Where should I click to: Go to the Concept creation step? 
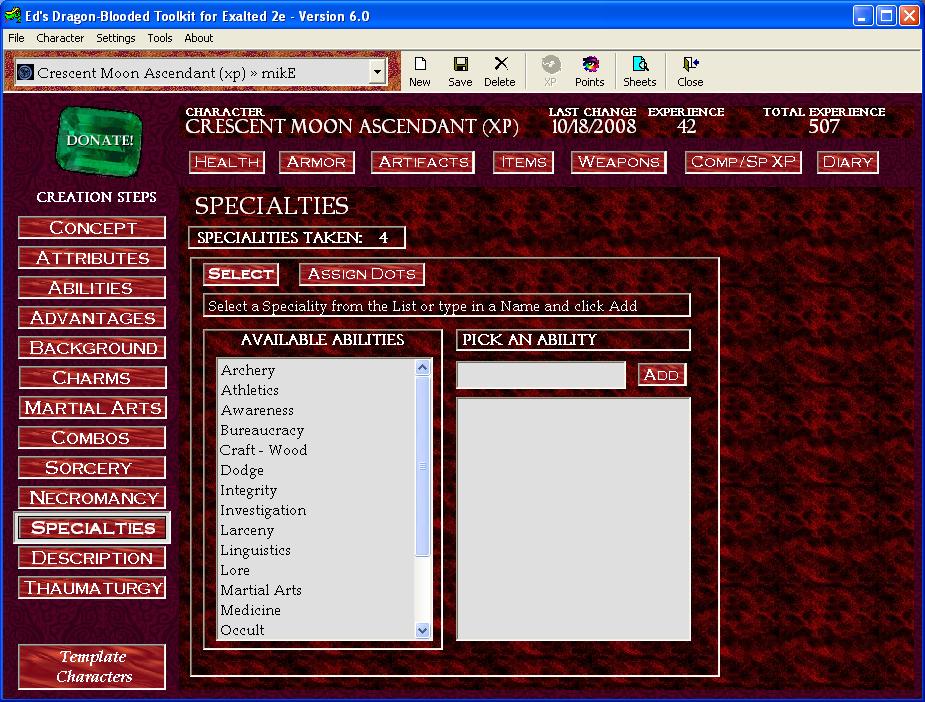92,228
